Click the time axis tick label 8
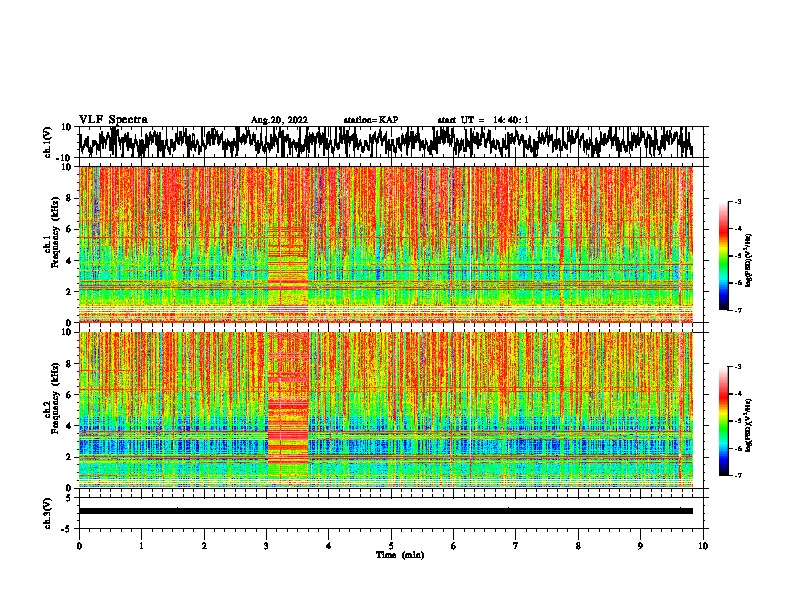The width and height of the screenshot is (792, 612). click(578, 546)
